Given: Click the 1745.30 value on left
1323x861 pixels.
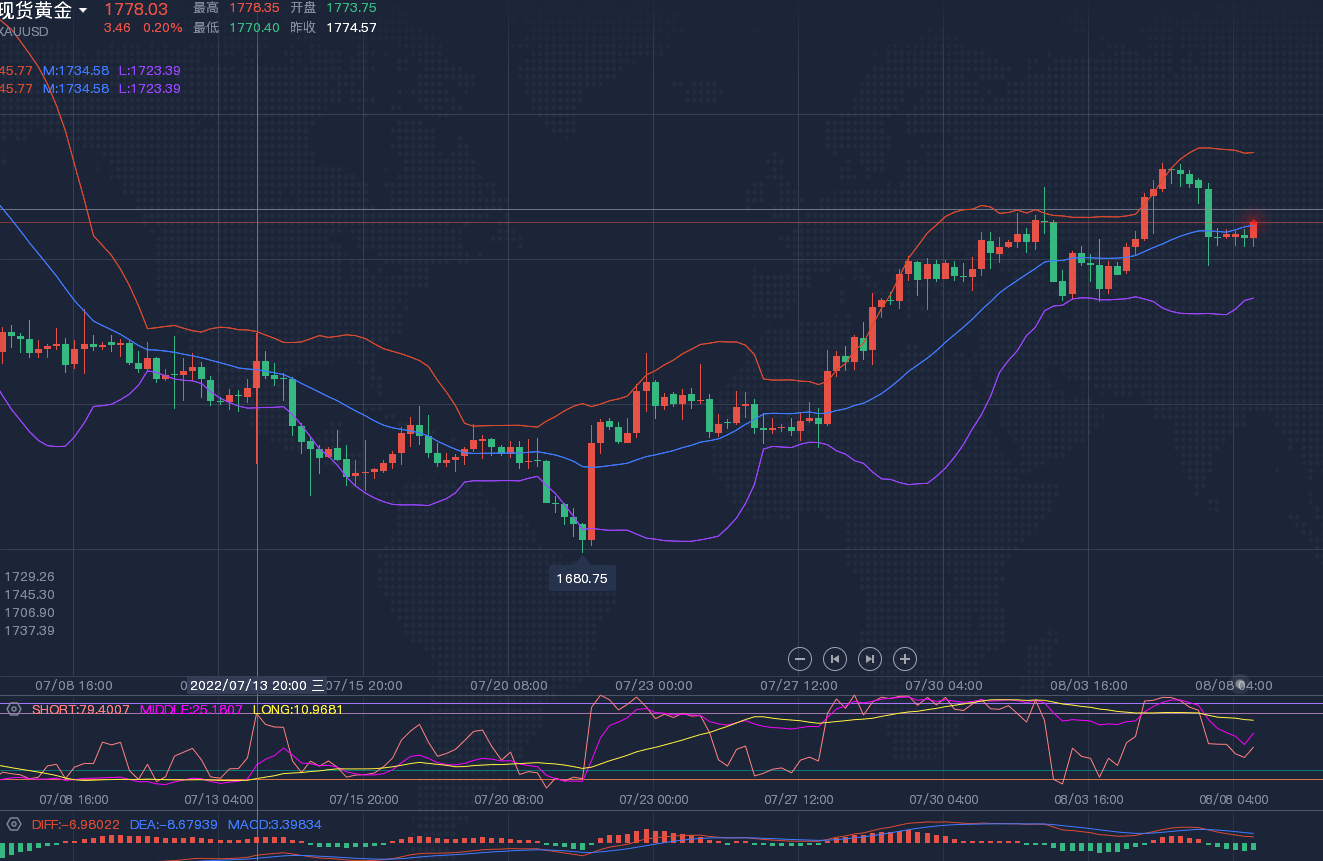Looking at the screenshot, I should [x=30, y=594].
